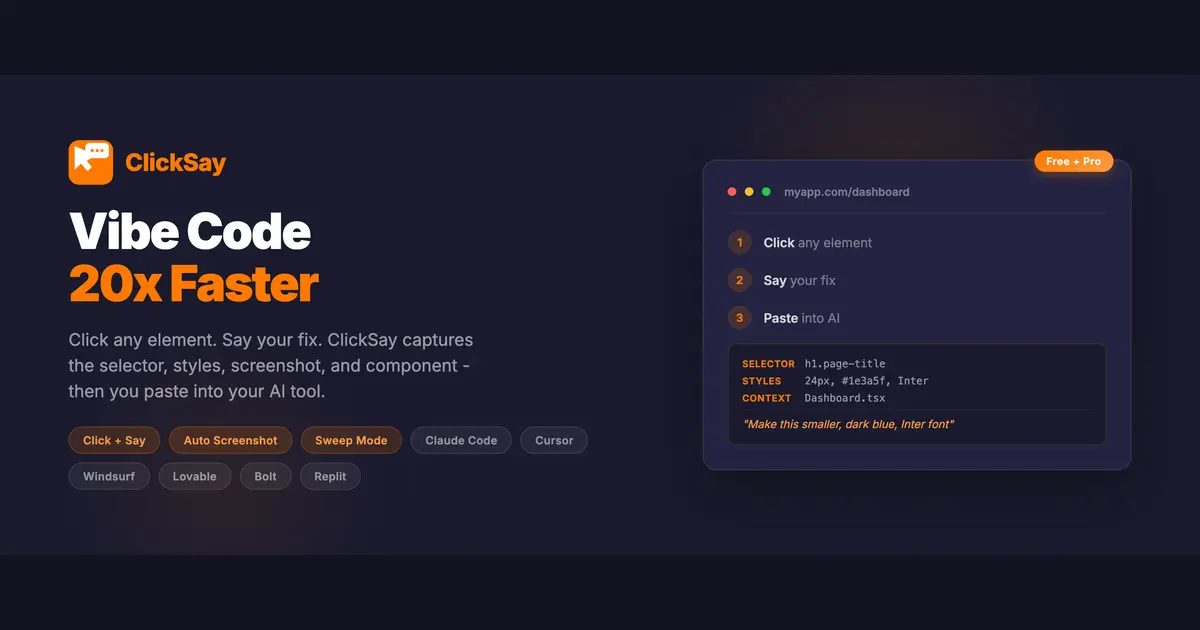Click the "Paste into AI" step text
1200x630 pixels.
pyautogui.click(x=802, y=318)
